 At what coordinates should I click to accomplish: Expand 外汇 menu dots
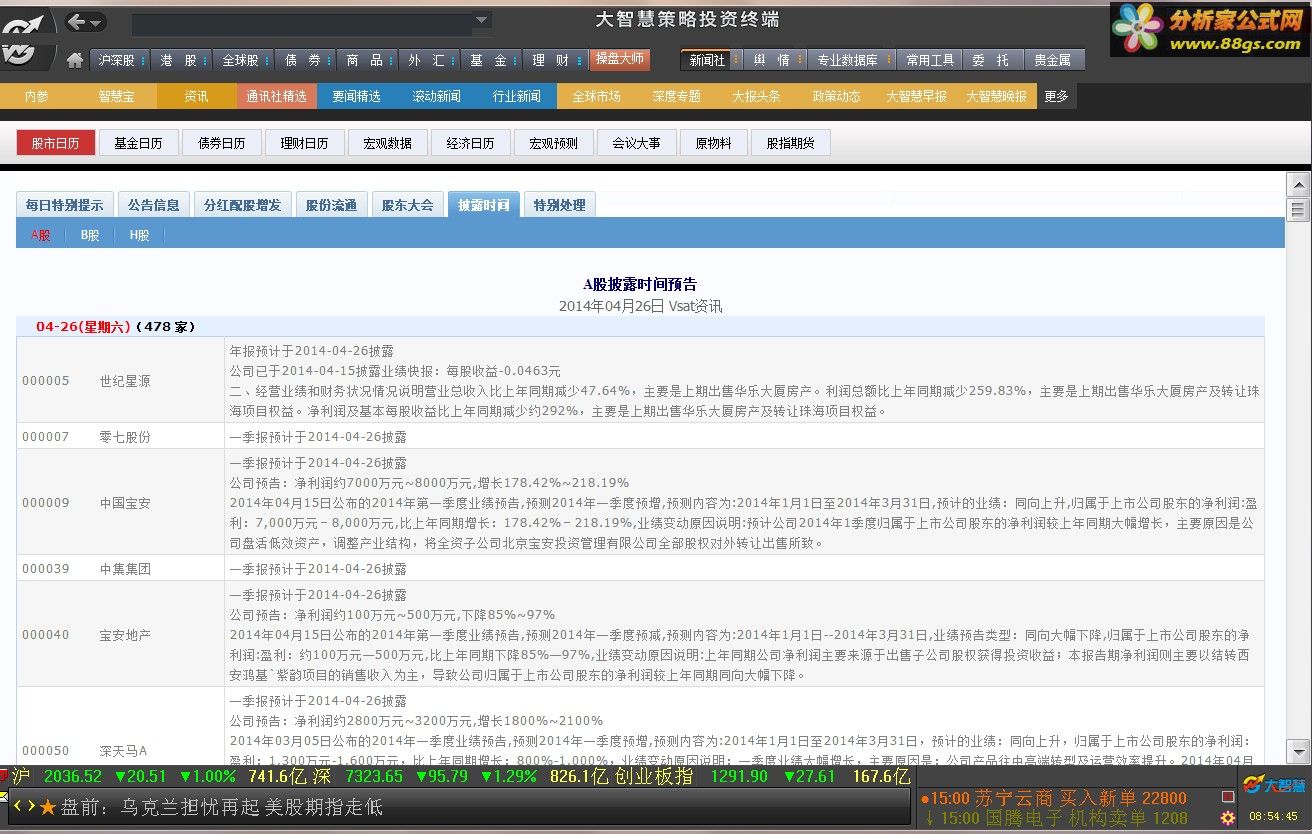click(x=454, y=60)
